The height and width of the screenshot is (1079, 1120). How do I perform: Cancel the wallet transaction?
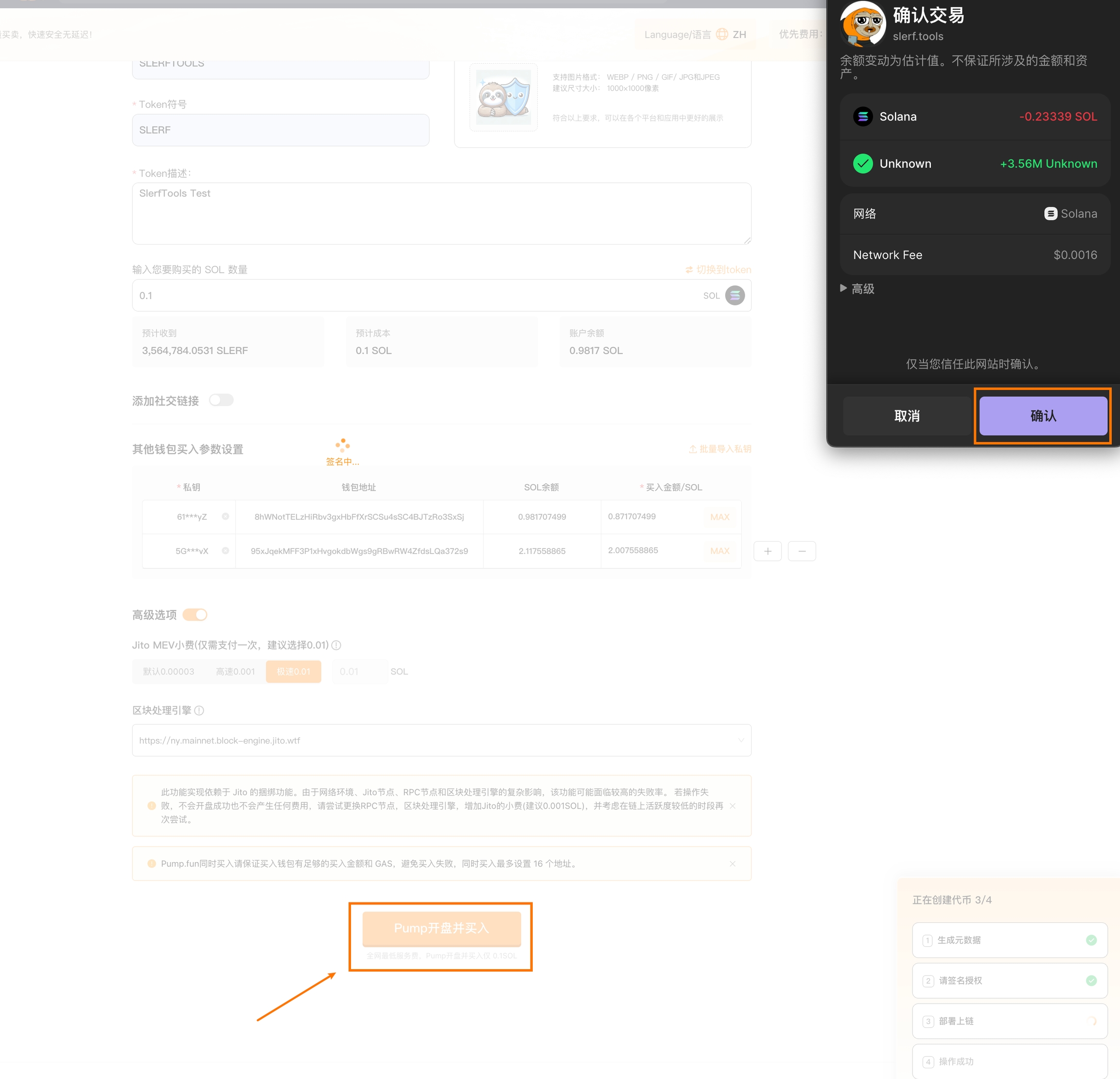point(907,416)
